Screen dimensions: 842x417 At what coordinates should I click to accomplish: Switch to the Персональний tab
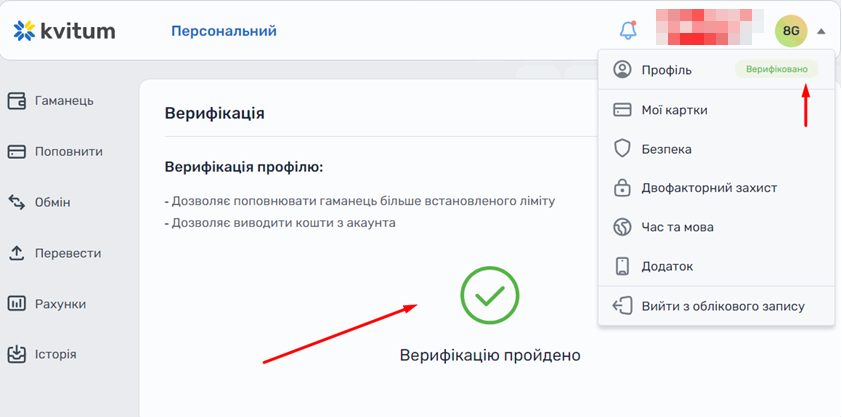click(x=224, y=31)
